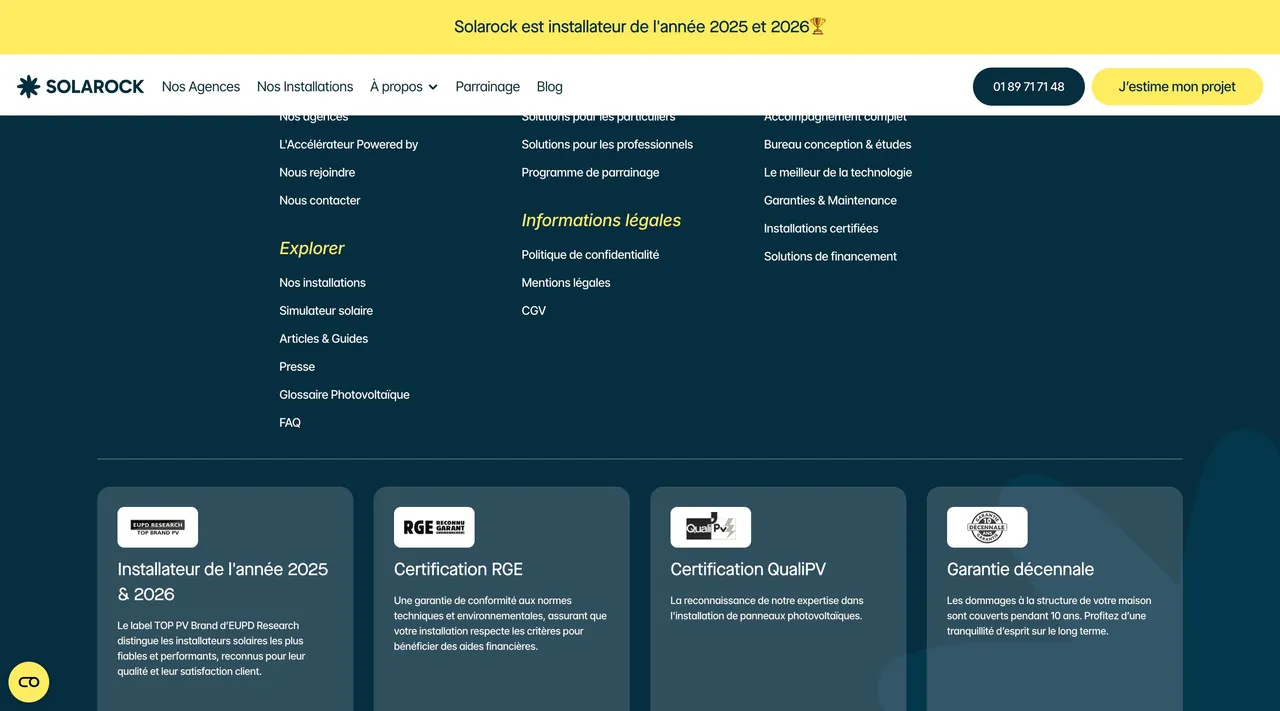Image resolution: width=1280 pixels, height=711 pixels.
Task: Expand the À propos dropdown menu
Action: tap(404, 87)
